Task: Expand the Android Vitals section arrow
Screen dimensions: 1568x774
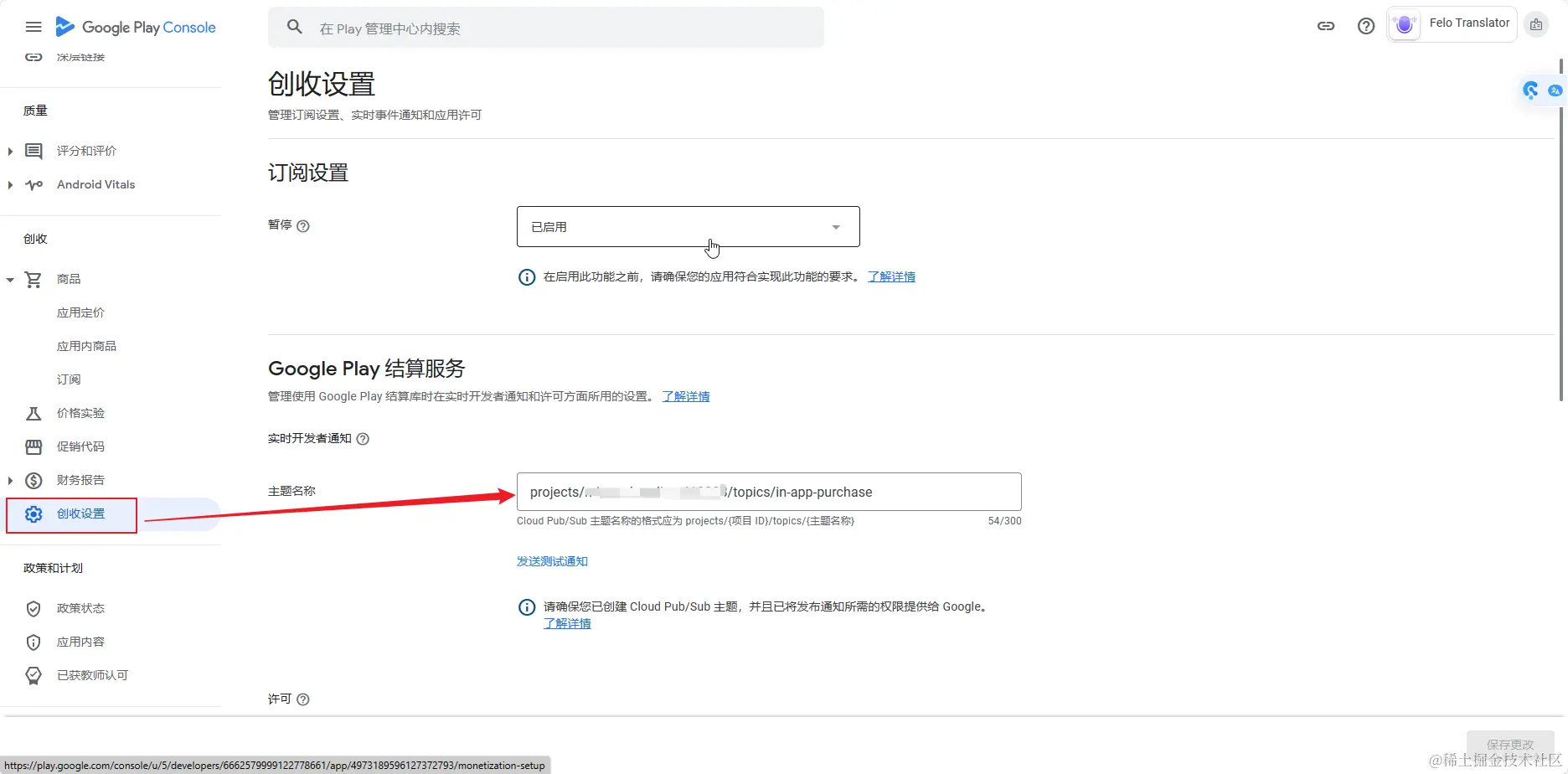Action: click(10, 184)
